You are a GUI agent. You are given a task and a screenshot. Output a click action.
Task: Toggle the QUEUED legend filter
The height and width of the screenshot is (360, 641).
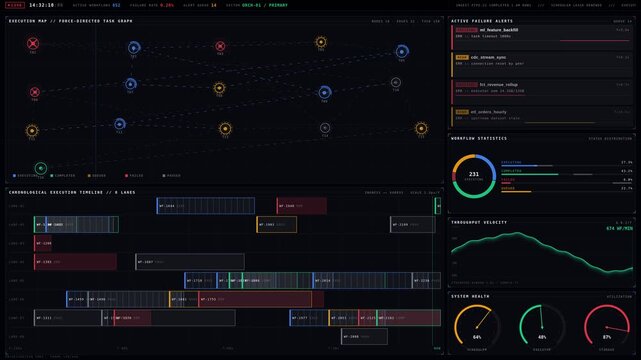[x=97, y=176]
